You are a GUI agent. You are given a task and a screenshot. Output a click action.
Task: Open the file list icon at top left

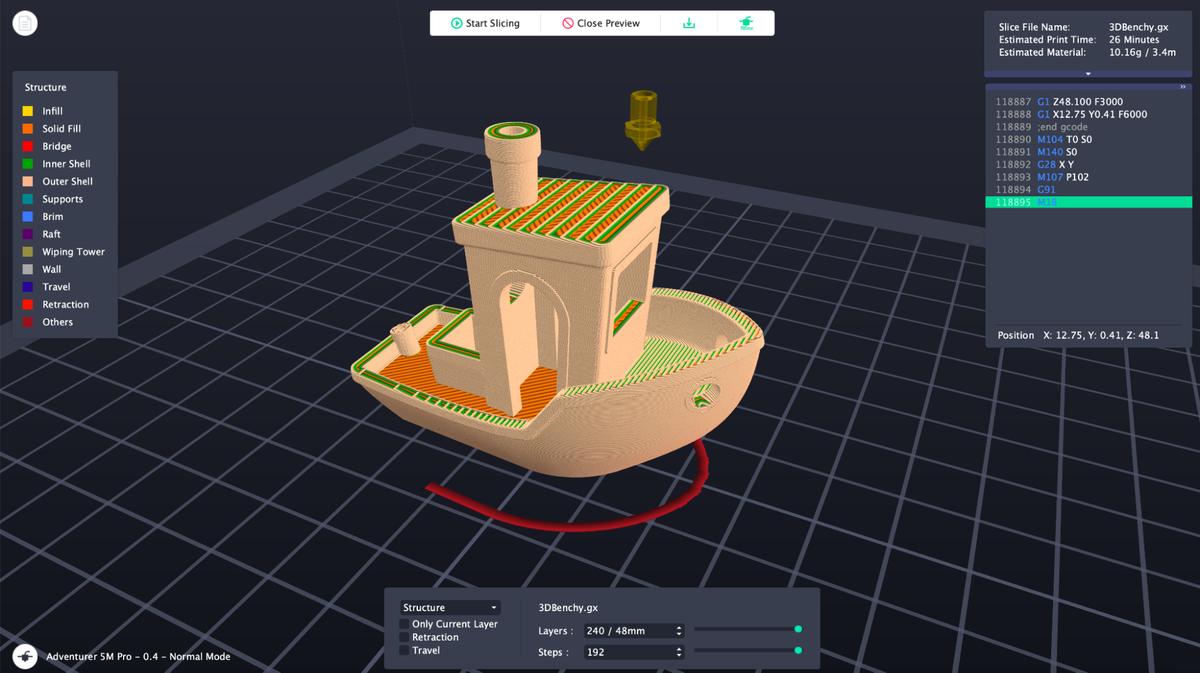24,22
